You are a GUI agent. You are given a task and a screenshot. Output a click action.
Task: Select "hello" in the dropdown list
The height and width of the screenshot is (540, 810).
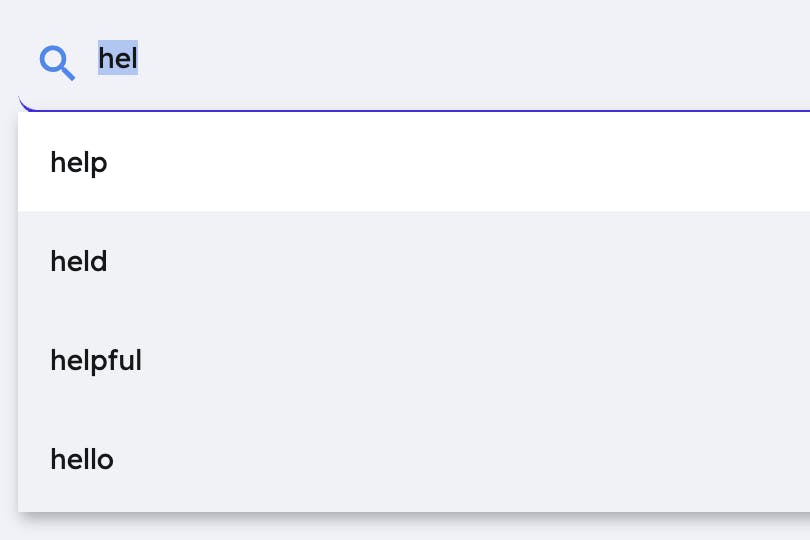[414, 459]
